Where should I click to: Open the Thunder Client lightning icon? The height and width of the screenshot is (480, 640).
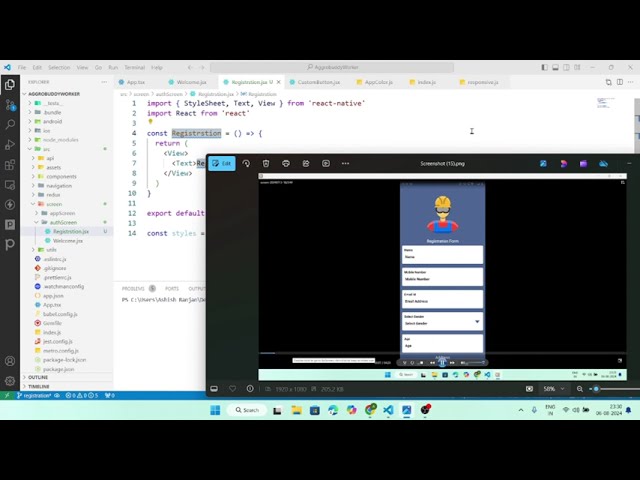[x=10, y=204]
